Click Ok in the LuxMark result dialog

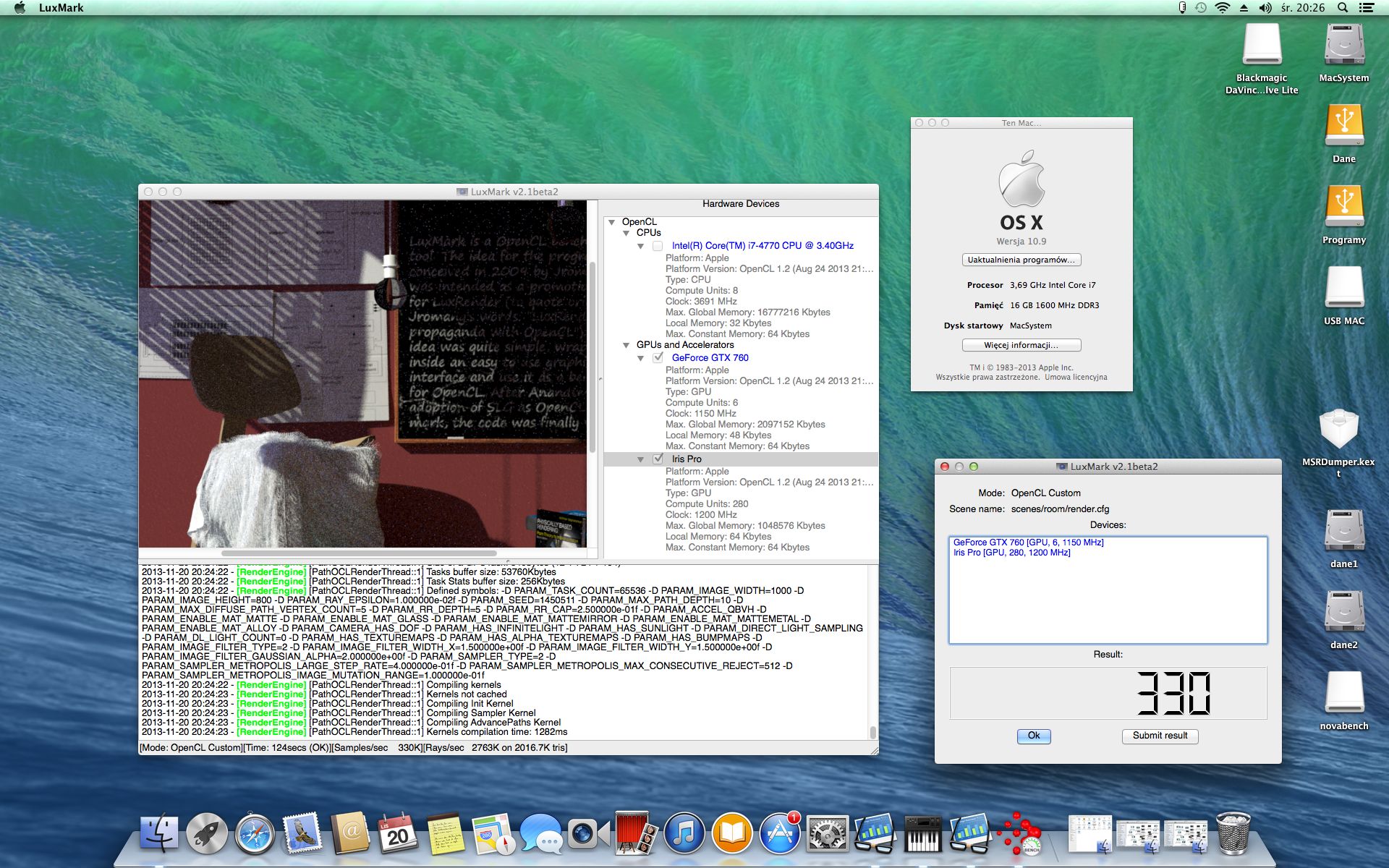click(1034, 736)
